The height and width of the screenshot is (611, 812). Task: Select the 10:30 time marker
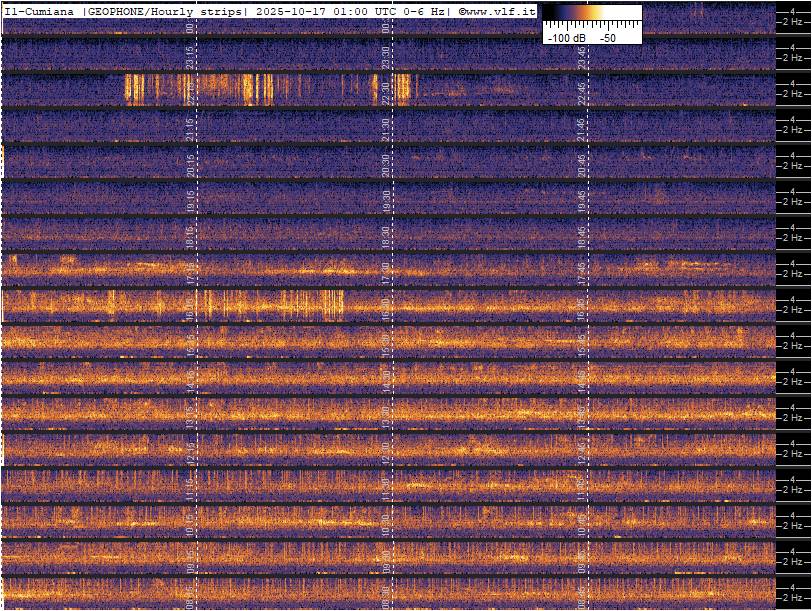pyautogui.click(x=386, y=525)
